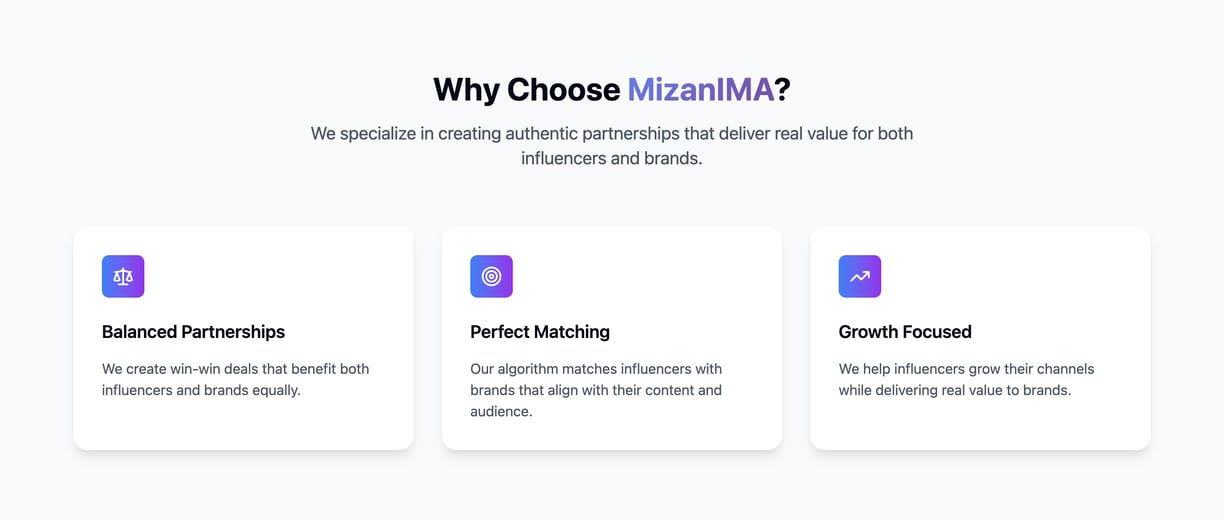
Task: Click the "Why Choose" heading text
Action: (x=526, y=89)
